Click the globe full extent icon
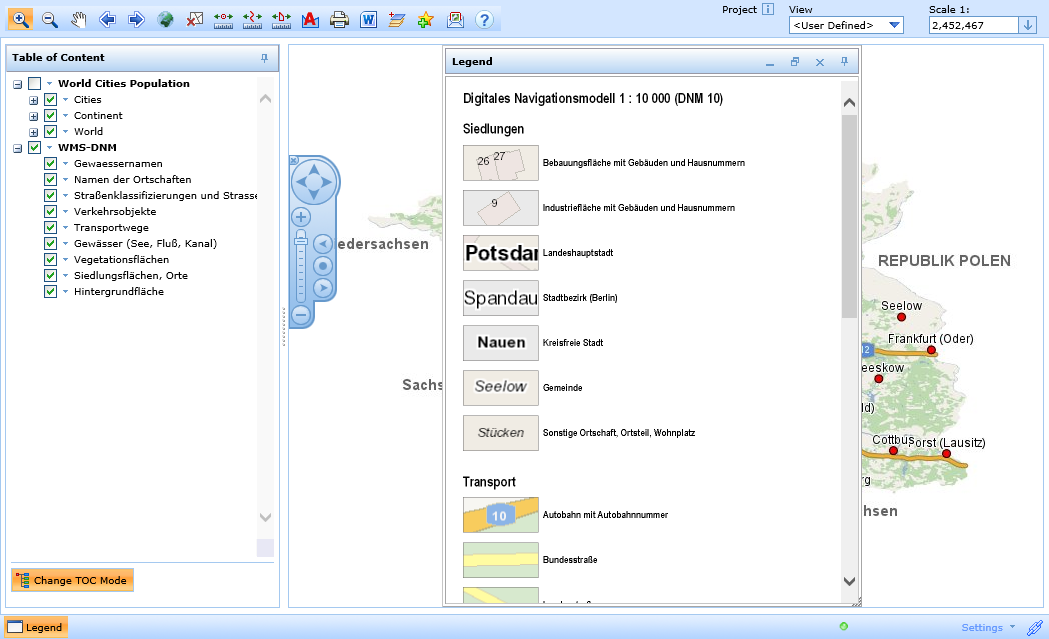The image size is (1049, 639). pos(164,19)
